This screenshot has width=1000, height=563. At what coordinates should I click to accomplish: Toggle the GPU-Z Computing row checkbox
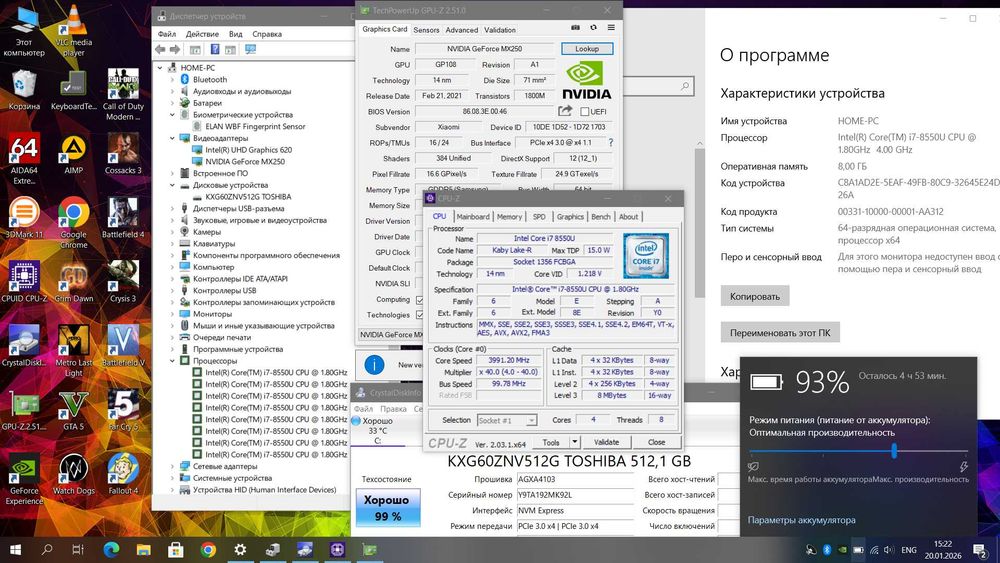(x=420, y=300)
